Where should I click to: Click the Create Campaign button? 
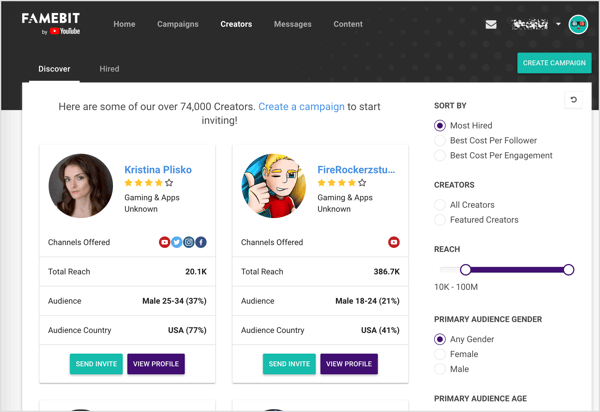click(x=554, y=63)
